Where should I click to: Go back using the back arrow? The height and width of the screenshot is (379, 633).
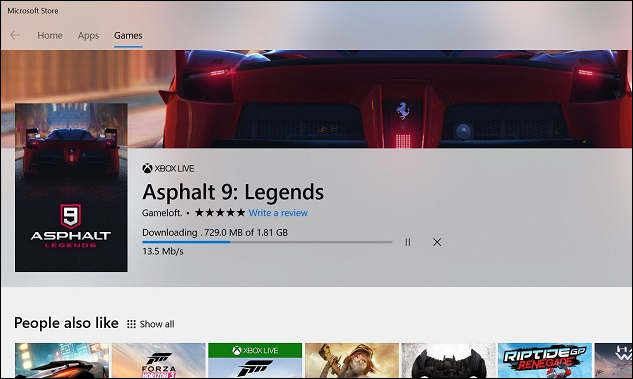point(15,36)
